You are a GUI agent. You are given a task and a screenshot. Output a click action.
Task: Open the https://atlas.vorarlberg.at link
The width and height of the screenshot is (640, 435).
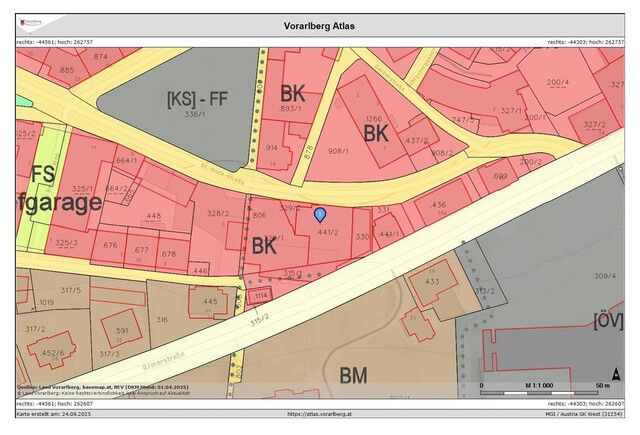tap(320, 414)
